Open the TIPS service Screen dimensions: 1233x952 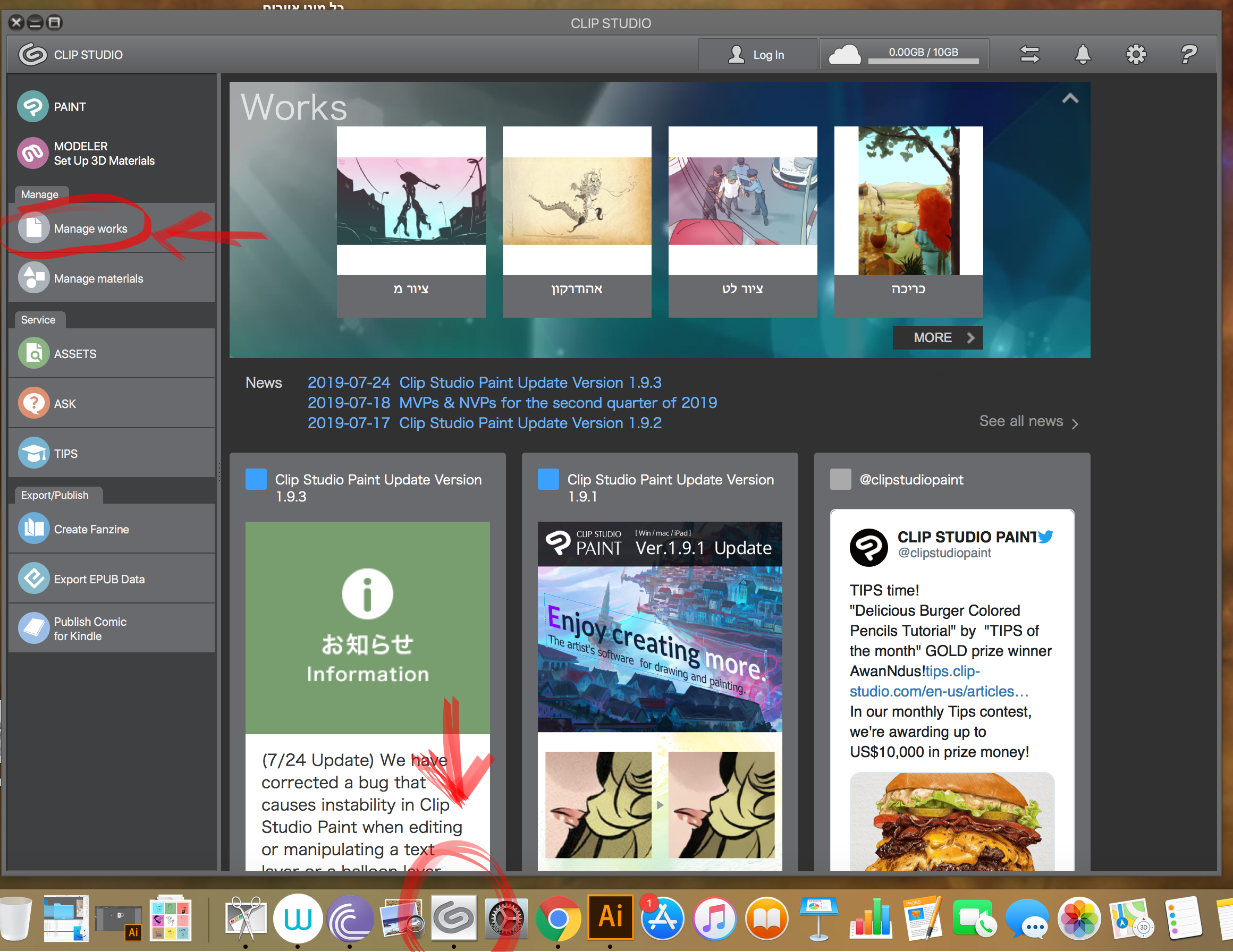(65, 453)
